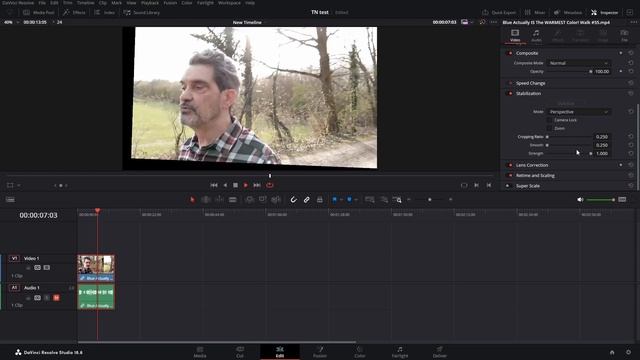Open the Playback menu
The image size is (640, 360).
150,3
